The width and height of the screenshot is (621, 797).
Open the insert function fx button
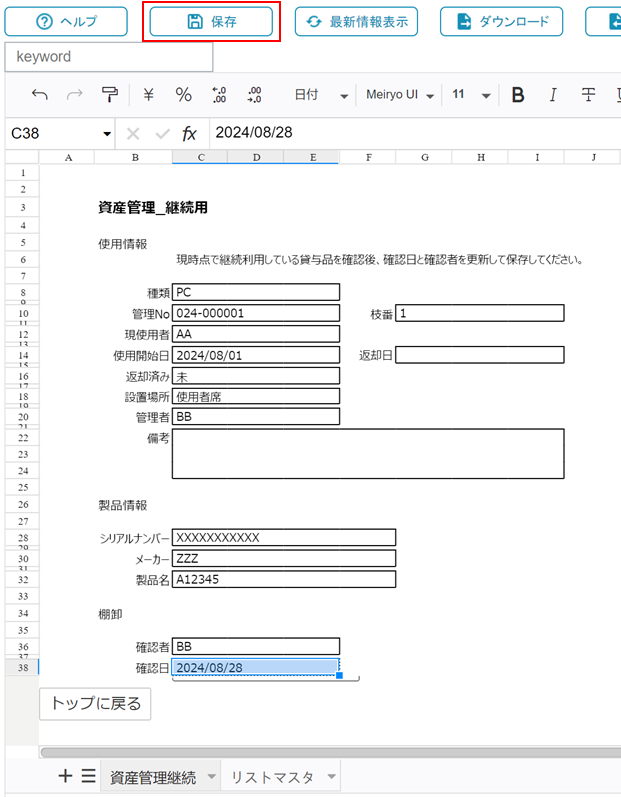click(x=189, y=134)
